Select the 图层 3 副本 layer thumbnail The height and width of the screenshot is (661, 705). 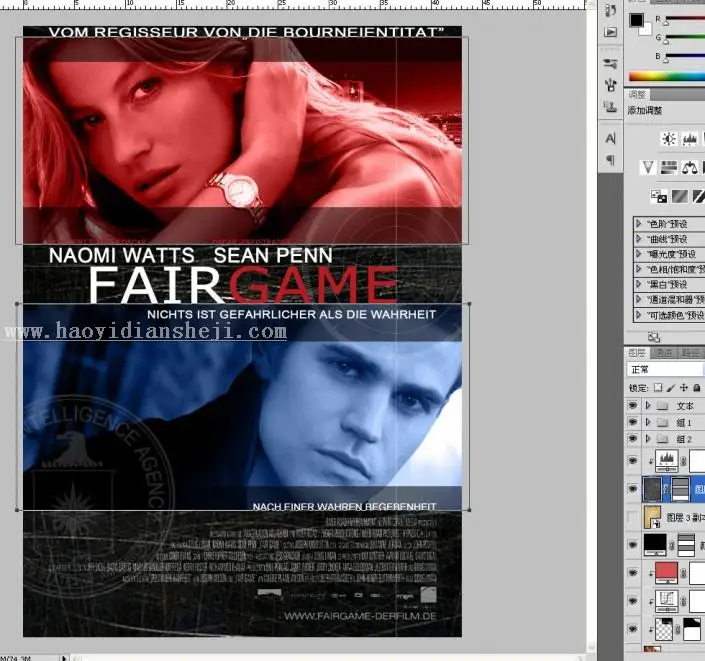click(x=652, y=517)
